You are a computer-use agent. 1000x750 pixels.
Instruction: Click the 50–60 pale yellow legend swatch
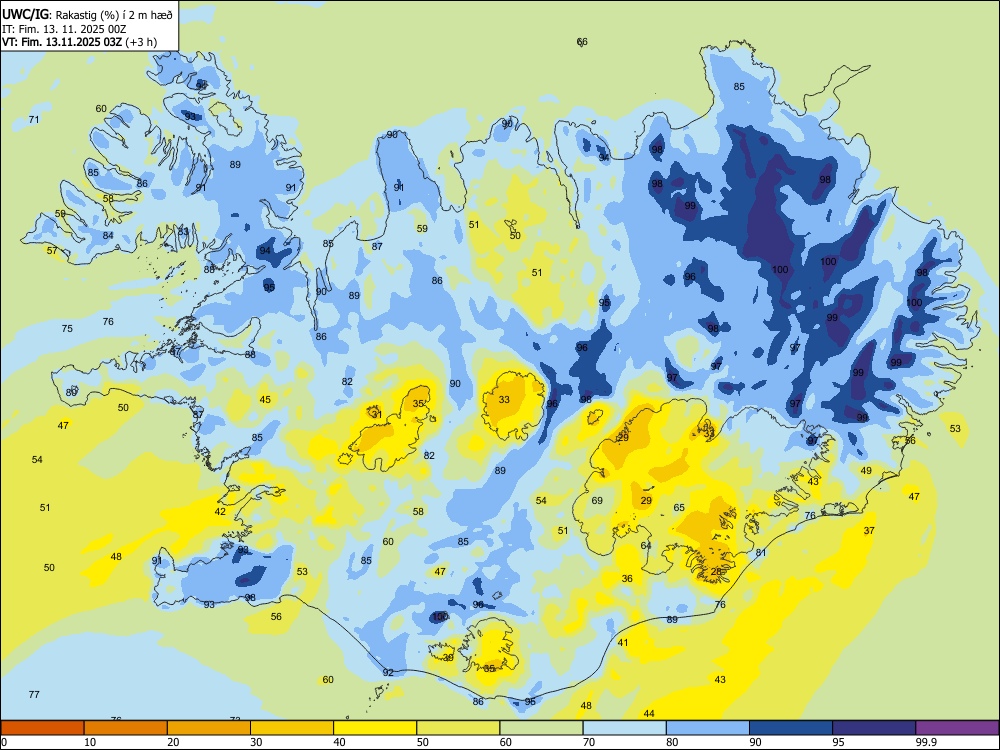458,728
